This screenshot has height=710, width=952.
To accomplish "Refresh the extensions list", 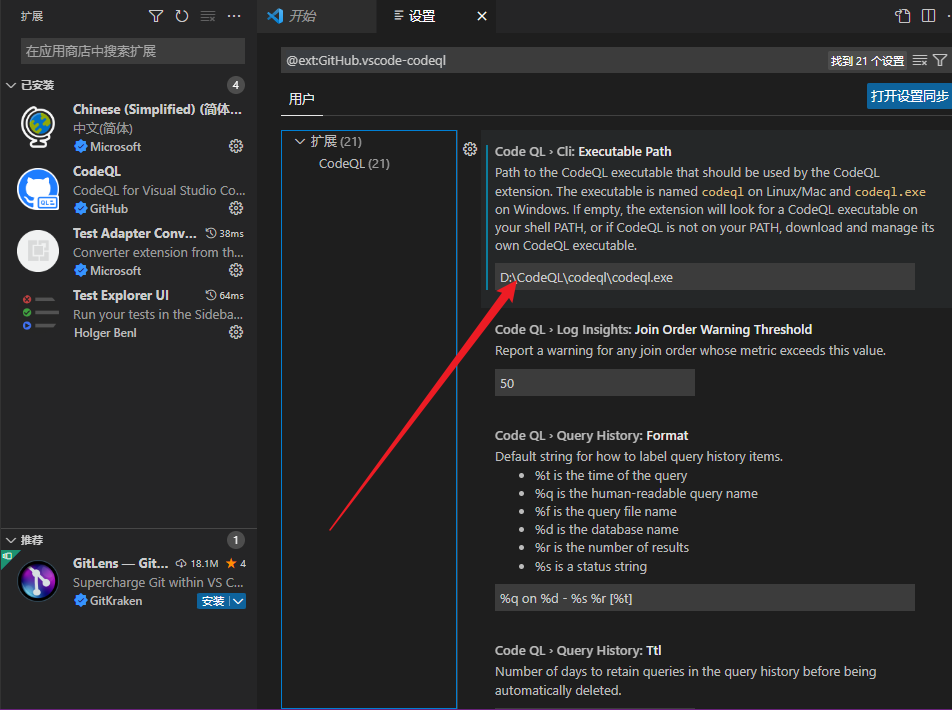I will click(182, 16).
